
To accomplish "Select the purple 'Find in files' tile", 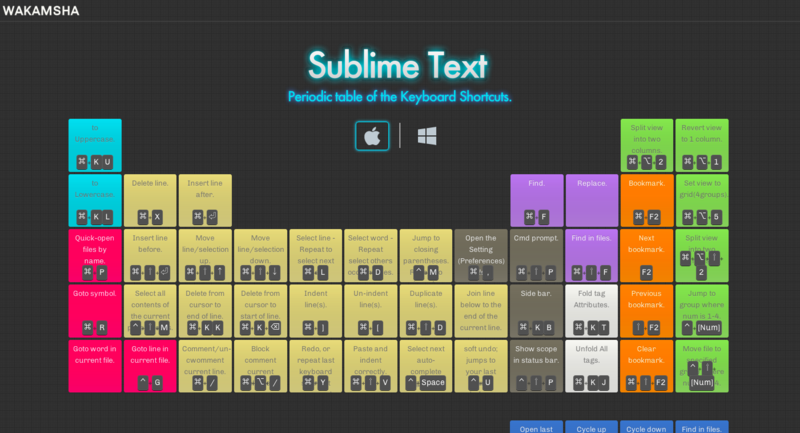I will pyautogui.click(x=592, y=256).
